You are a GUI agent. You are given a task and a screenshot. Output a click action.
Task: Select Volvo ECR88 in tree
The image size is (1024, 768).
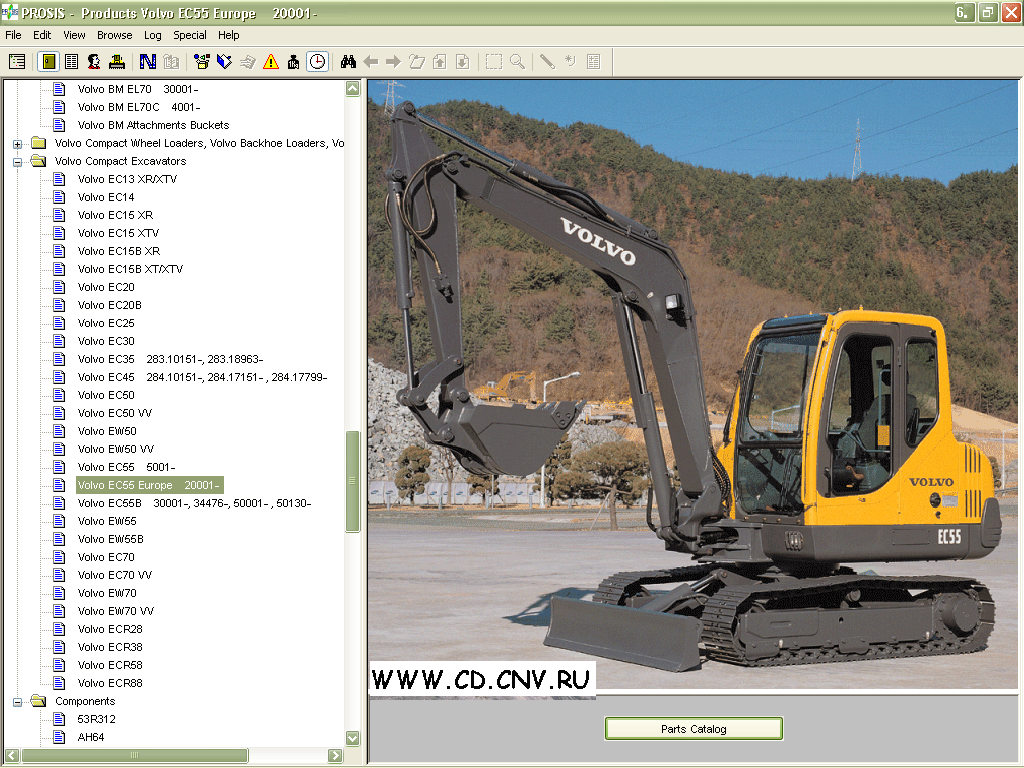110,683
